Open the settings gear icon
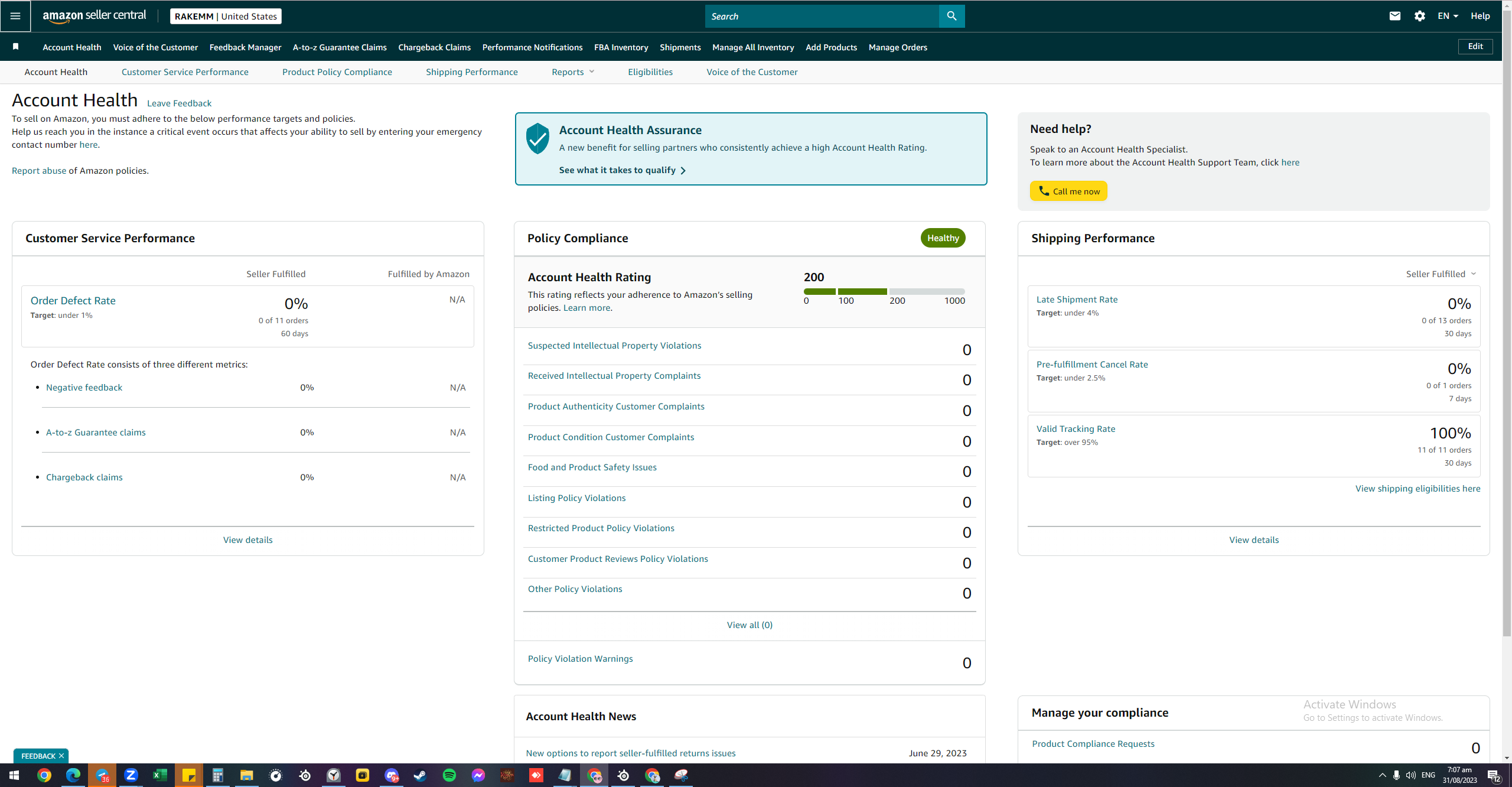This screenshot has height=787, width=1512. pyautogui.click(x=1420, y=16)
